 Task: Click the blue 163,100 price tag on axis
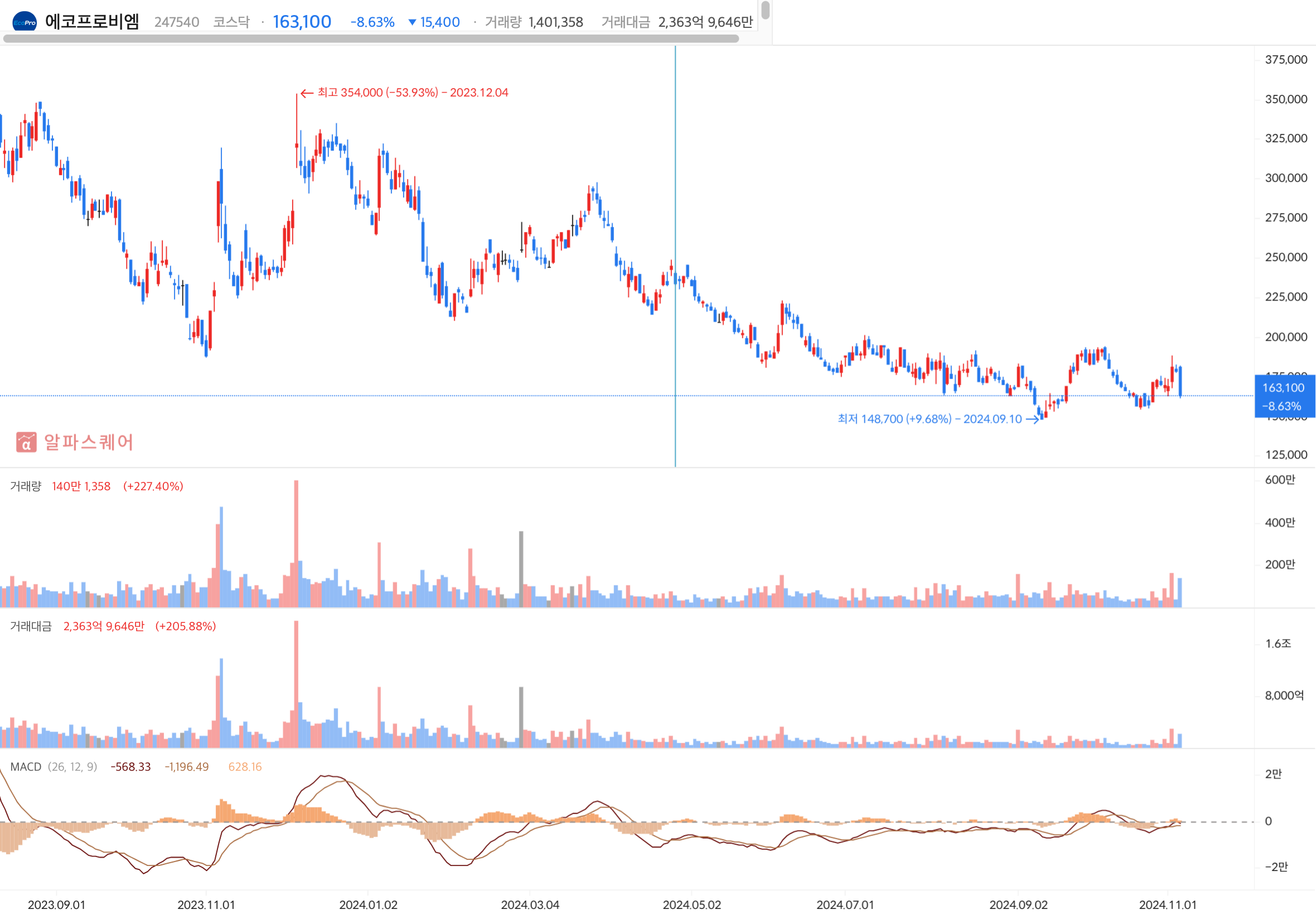tap(1284, 396)
